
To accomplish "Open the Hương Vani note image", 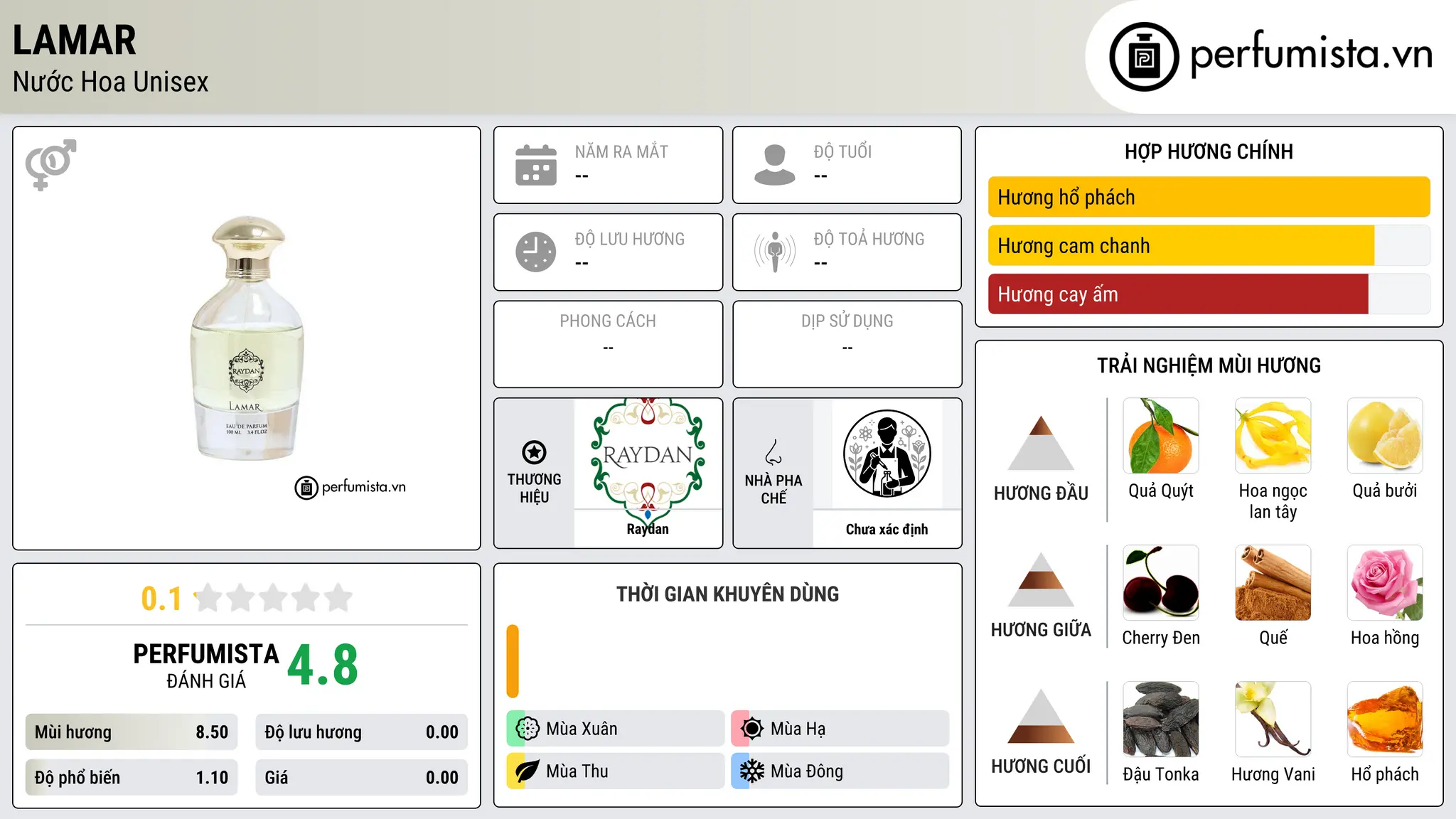I will (x=1273, y=719).
